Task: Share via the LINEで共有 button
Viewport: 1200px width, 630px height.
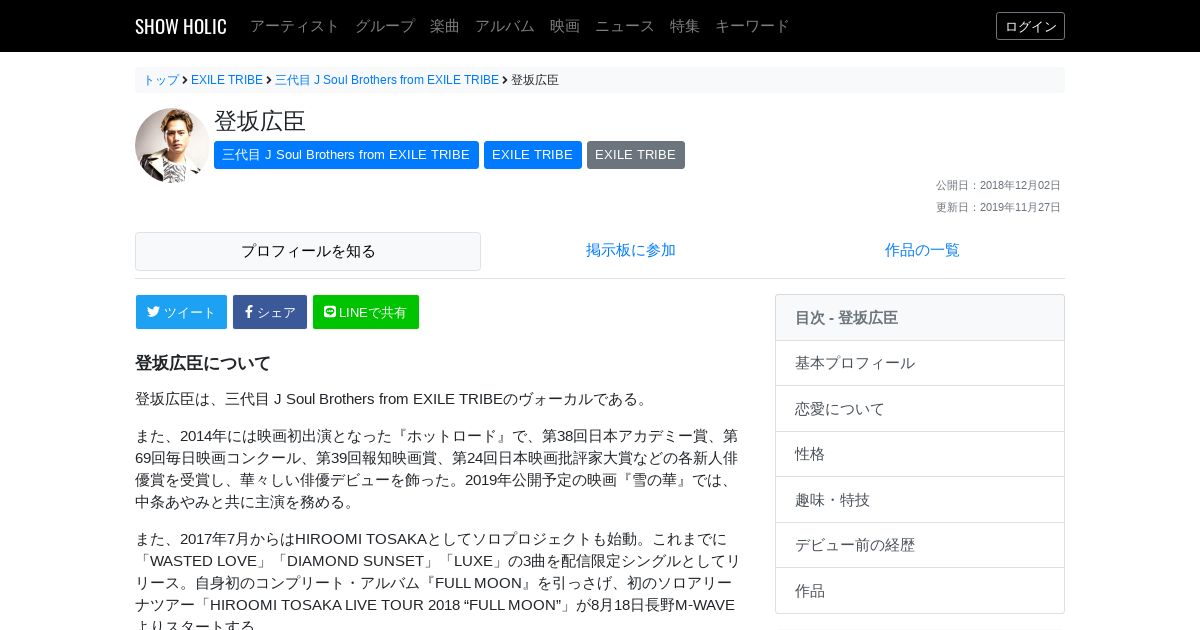Action: click(366, 312)
